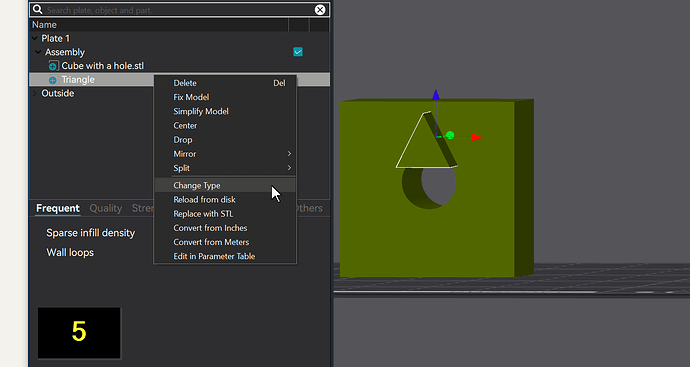Click the red X-axis arrow of the gizmo
Image resolution: width=690 pixels, height=367 pixels.
pyautogui.click(x=477, y=137)
